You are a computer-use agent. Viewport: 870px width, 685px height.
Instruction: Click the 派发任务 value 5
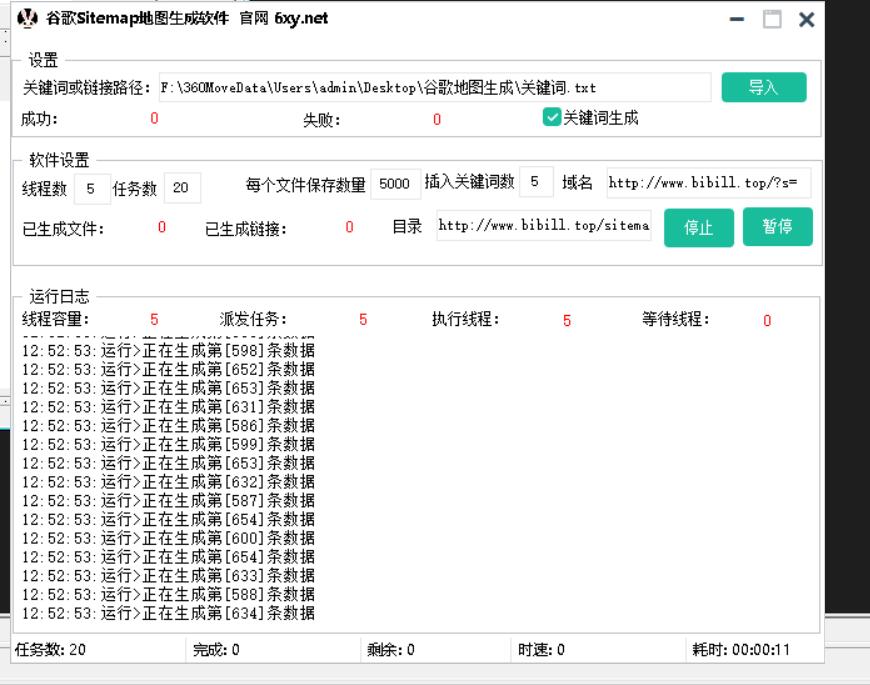(363, 319)
